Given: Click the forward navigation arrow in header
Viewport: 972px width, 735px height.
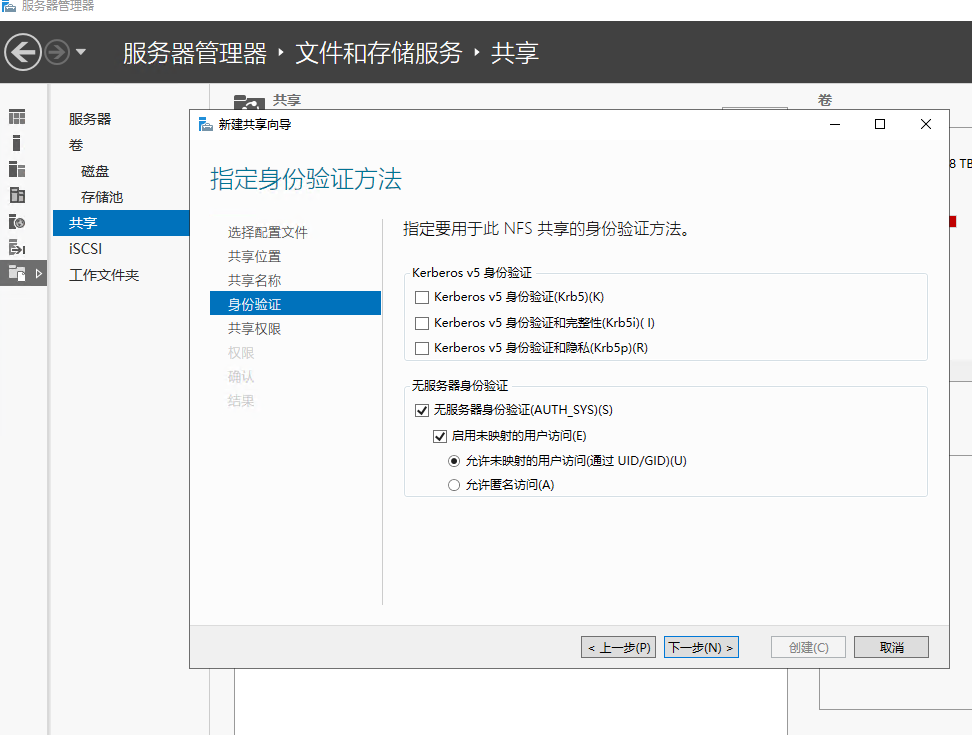Looking at the screenshot, I should pos(57,52).
